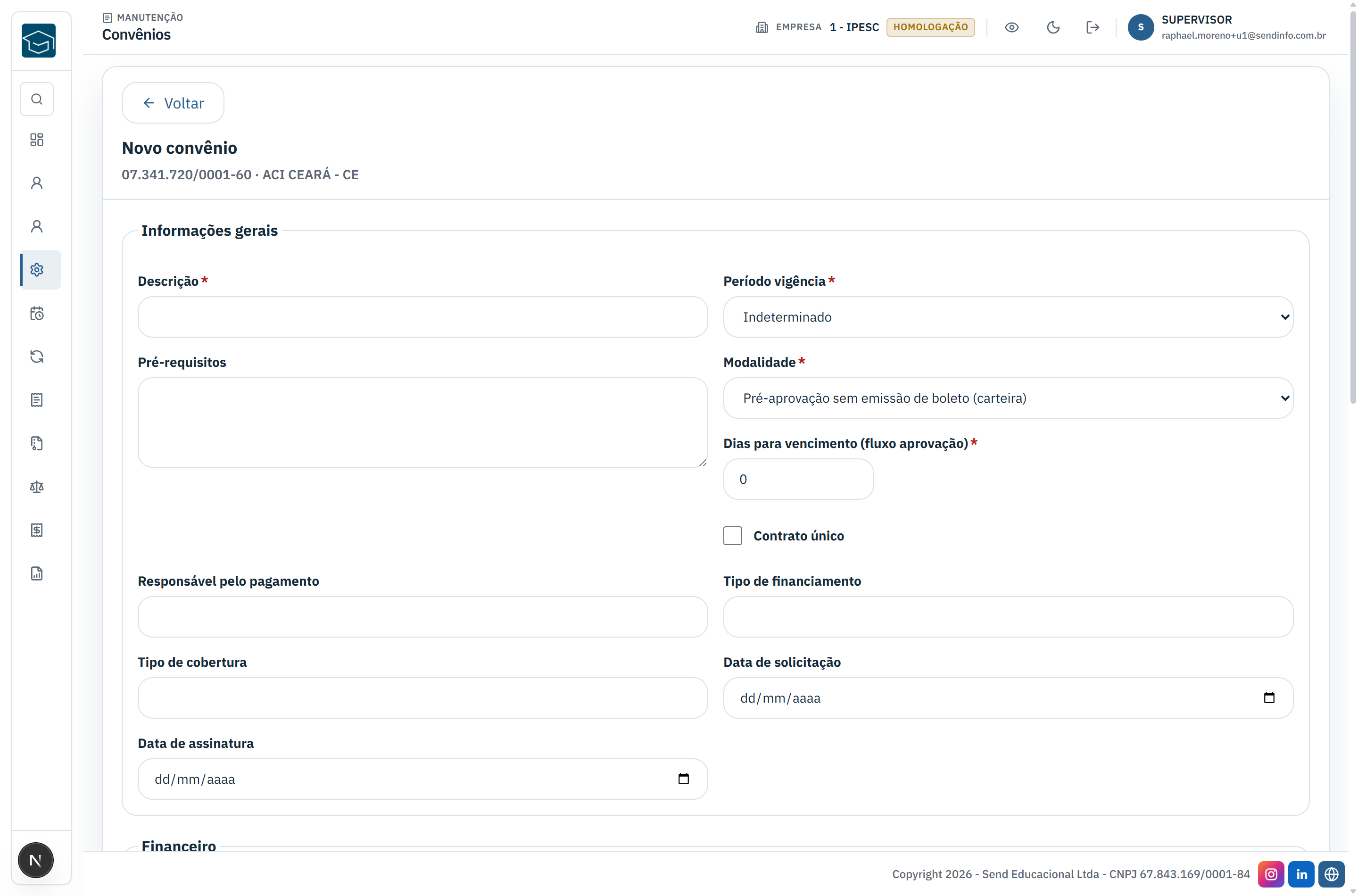1358x896 pixels.
Task: Click the document branch sidebar icon
Action: (37, 443)
